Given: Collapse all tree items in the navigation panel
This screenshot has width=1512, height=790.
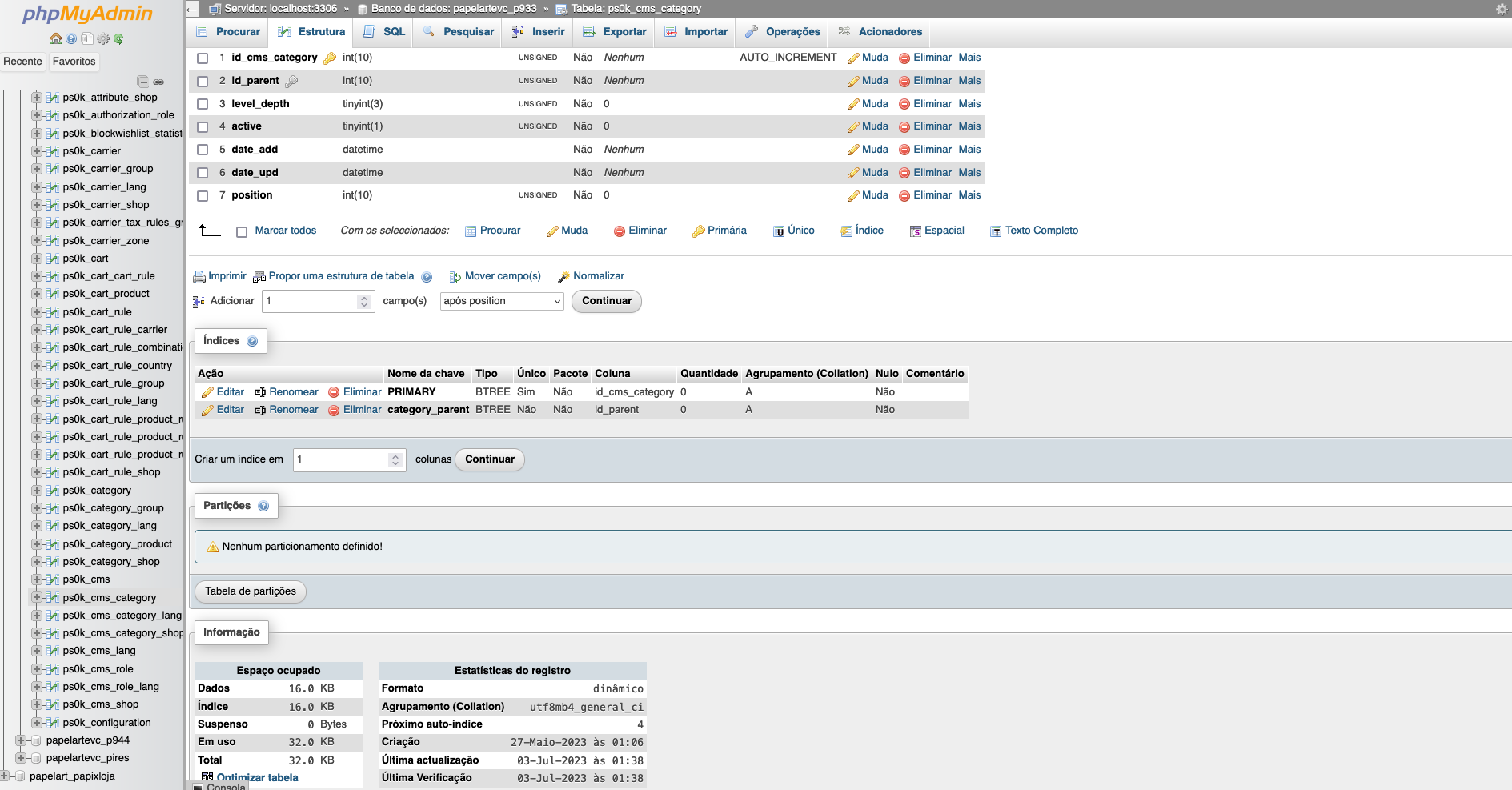Looking at the screenshot, I should tap(142, 82).
